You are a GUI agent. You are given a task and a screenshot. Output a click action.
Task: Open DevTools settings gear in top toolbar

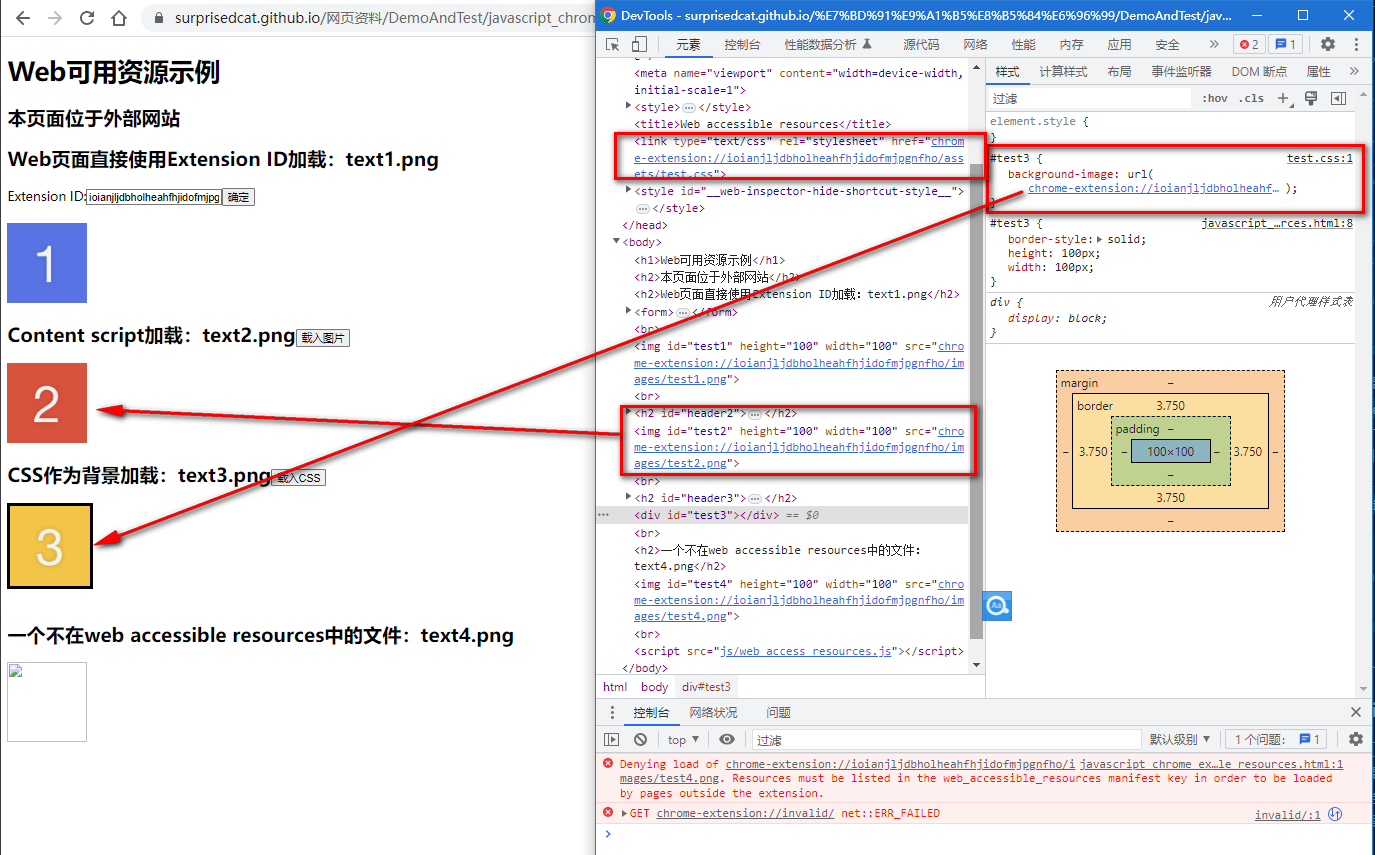pyautogui.click(x=1328, y=44)
